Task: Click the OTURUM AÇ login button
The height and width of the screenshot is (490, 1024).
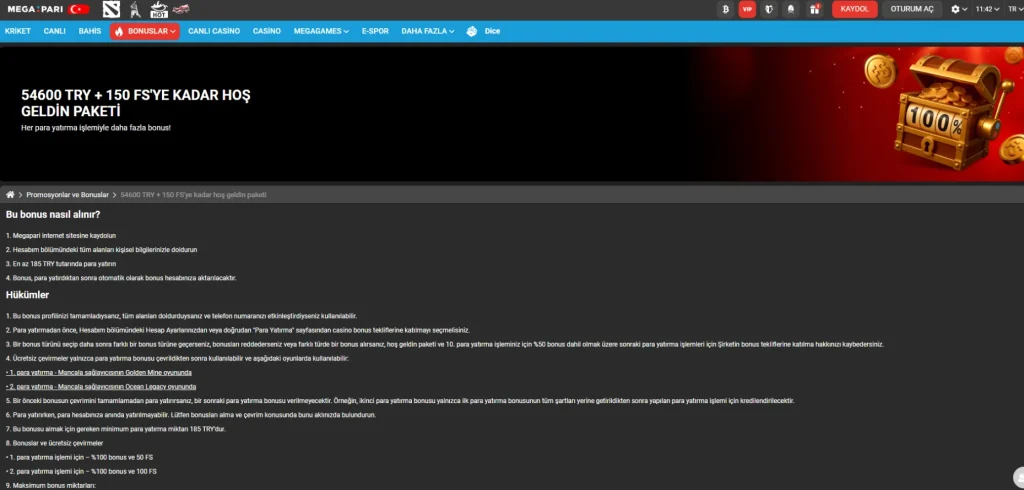Action: click(912, 9)
